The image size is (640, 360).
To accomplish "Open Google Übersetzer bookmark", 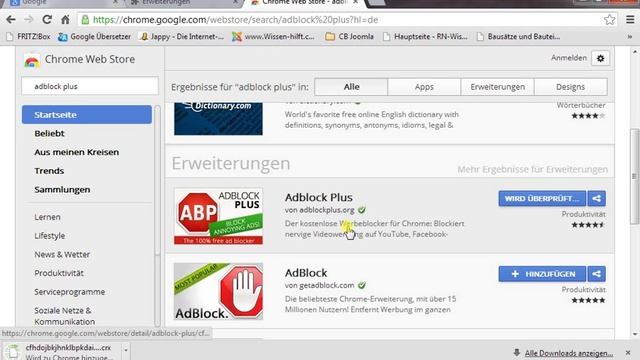I will (94, 37).
